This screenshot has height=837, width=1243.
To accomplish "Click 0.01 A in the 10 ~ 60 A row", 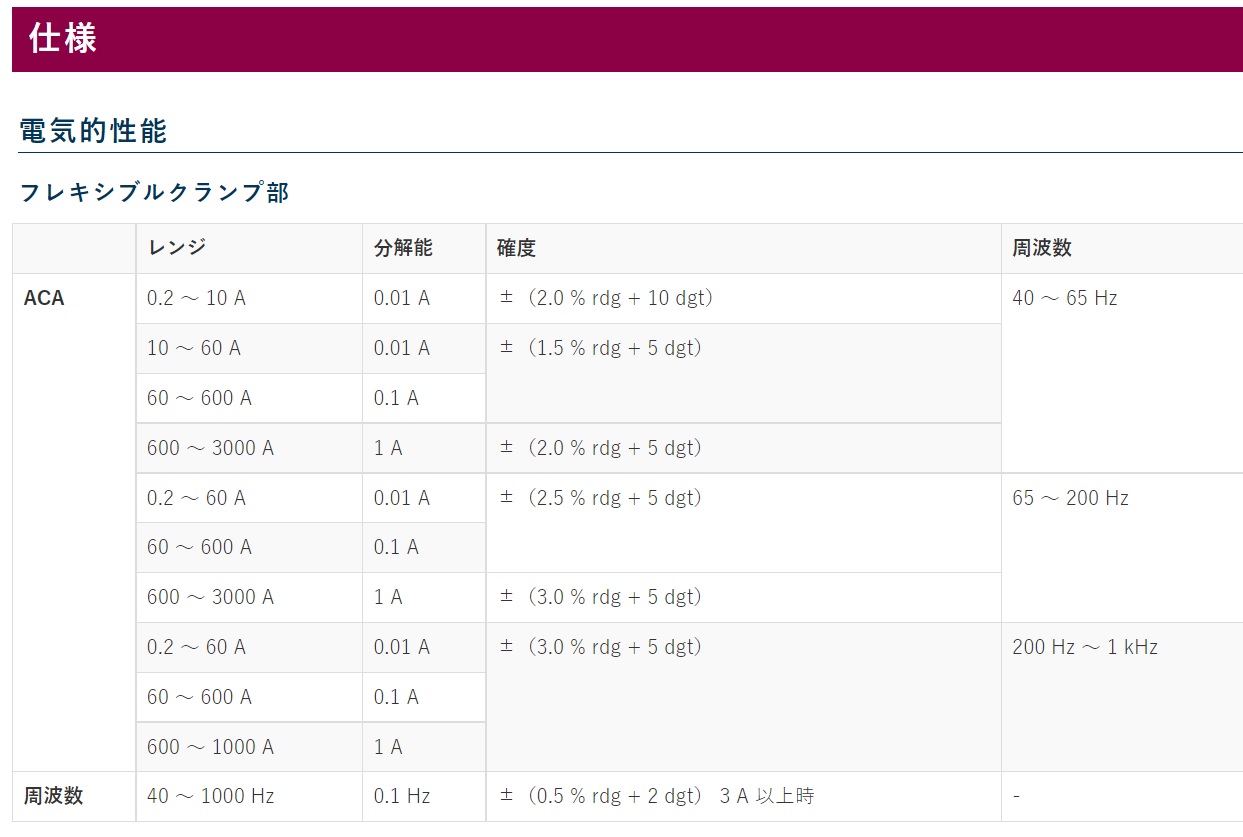I will (x=424, y=348).
